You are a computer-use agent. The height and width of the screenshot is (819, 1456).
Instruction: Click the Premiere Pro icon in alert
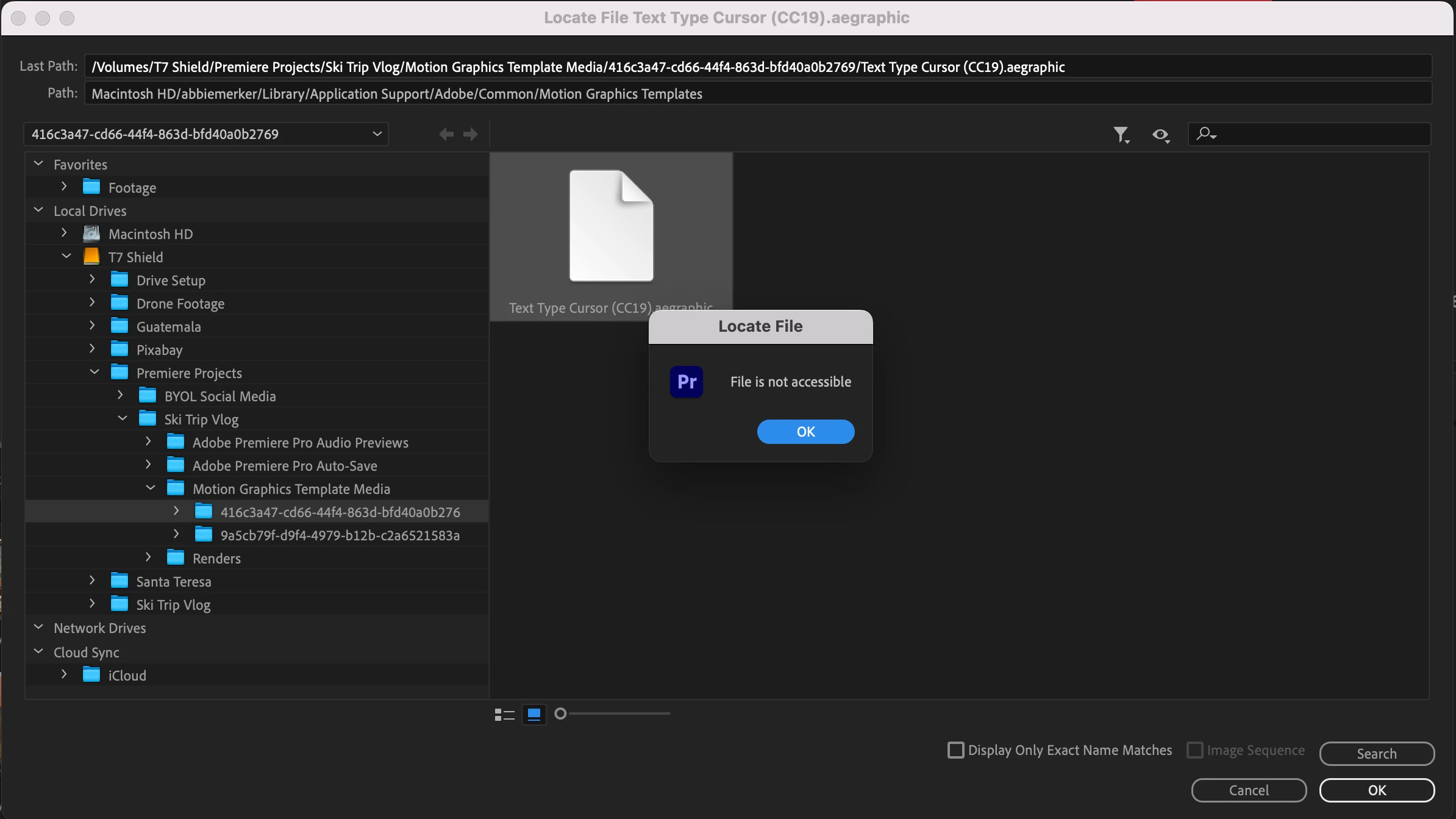tap(687, 382)
